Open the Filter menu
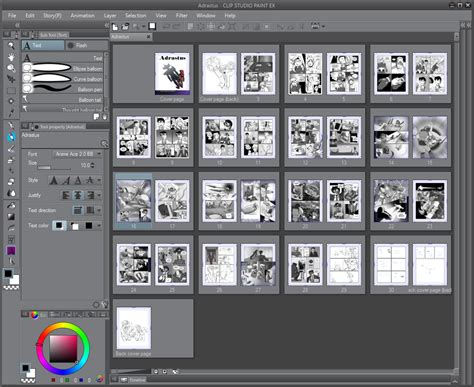The width and height of the screenshot is (474, 387). tap(181, 15)
